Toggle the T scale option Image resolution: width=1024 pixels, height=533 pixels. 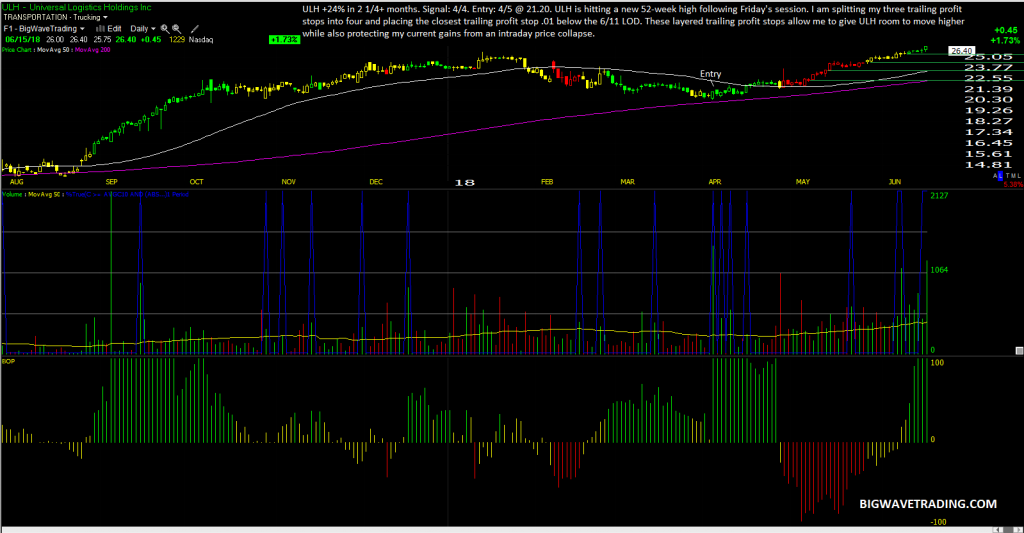[1008, 176]
